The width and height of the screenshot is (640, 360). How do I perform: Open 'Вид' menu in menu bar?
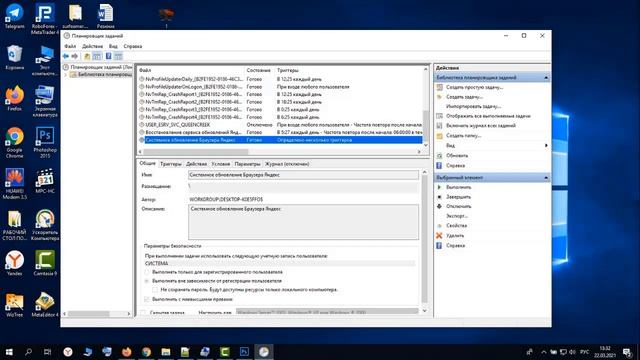(113, 46)
